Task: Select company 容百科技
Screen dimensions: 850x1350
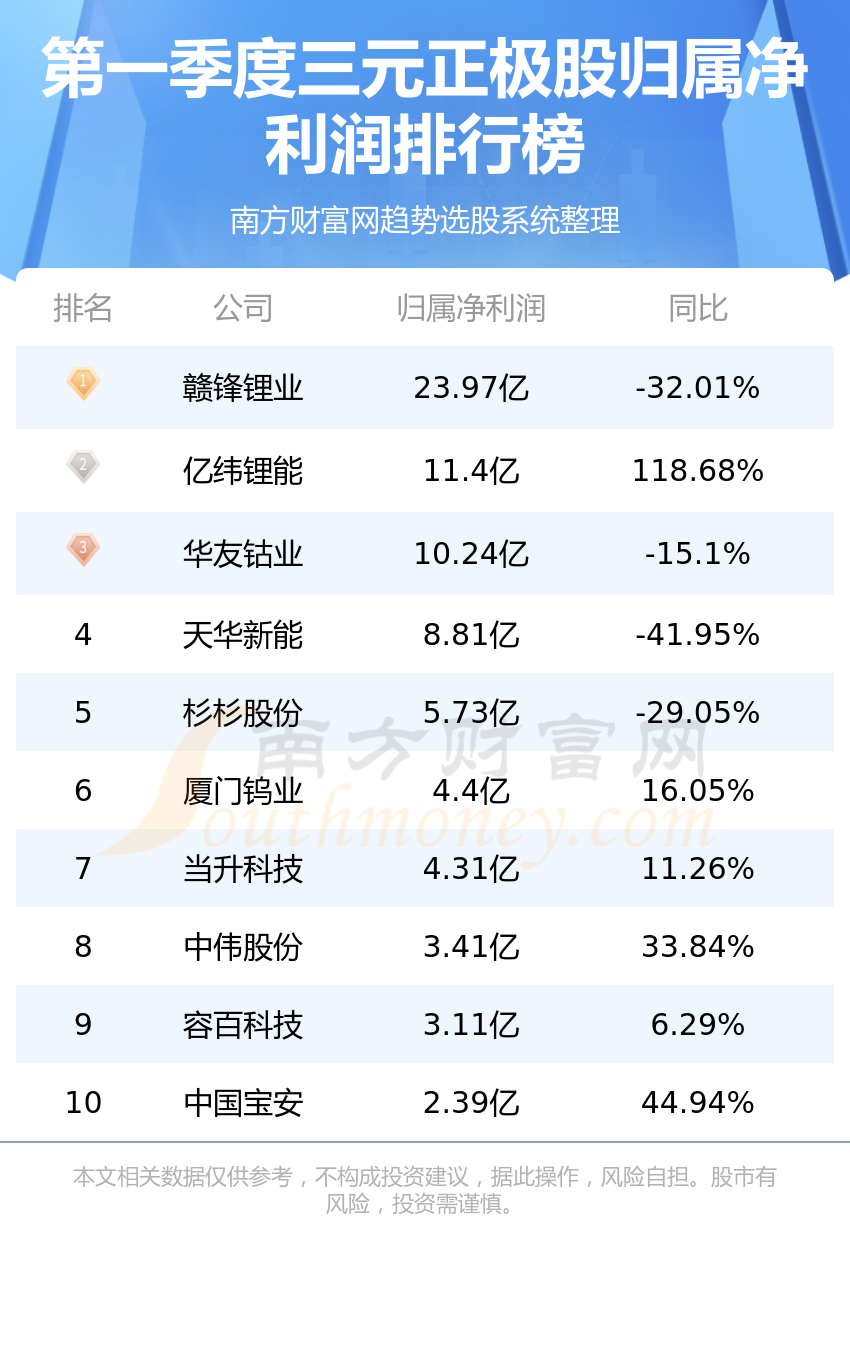Action: 243,1024
